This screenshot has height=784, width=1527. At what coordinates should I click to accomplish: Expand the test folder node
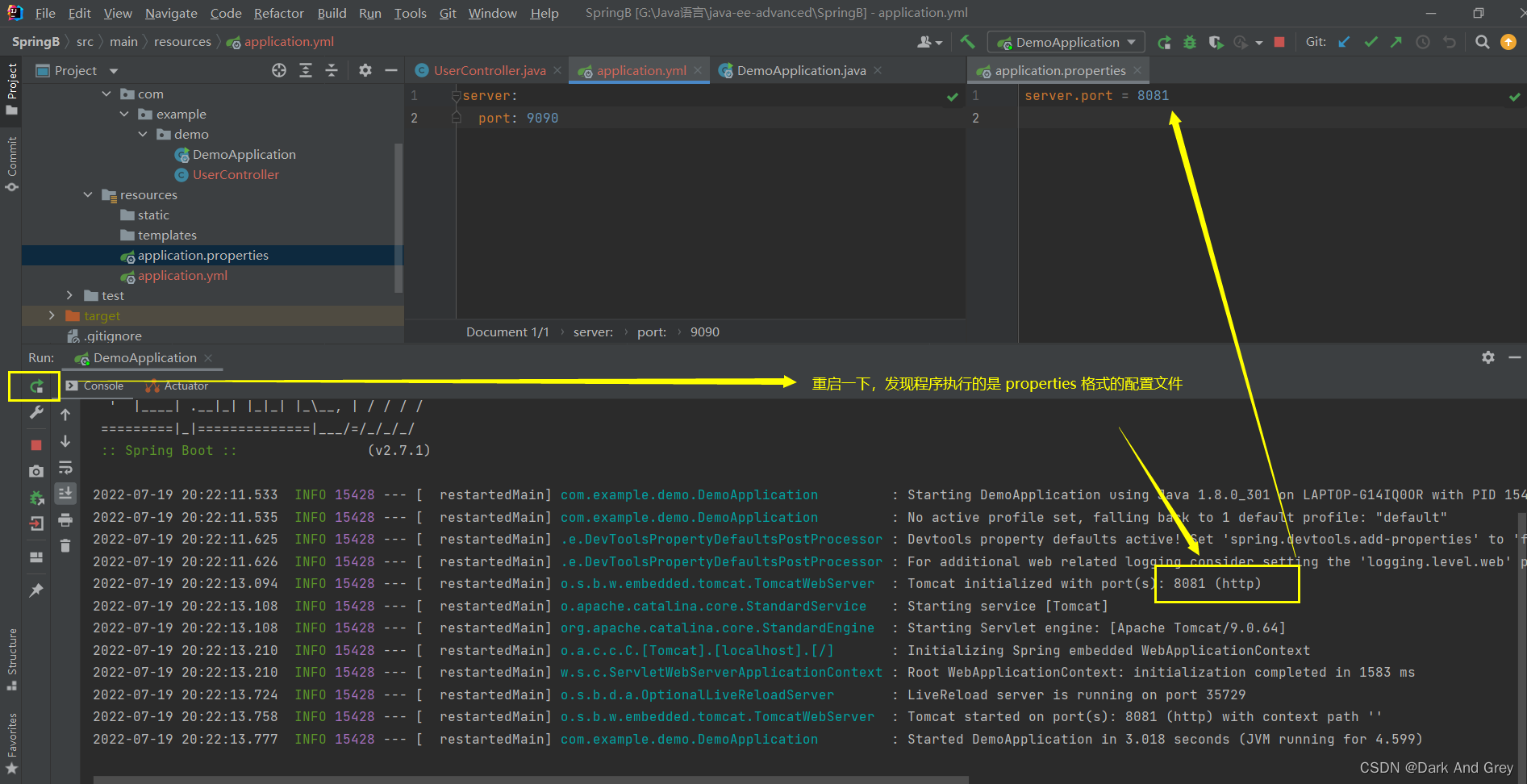(69, 296)
